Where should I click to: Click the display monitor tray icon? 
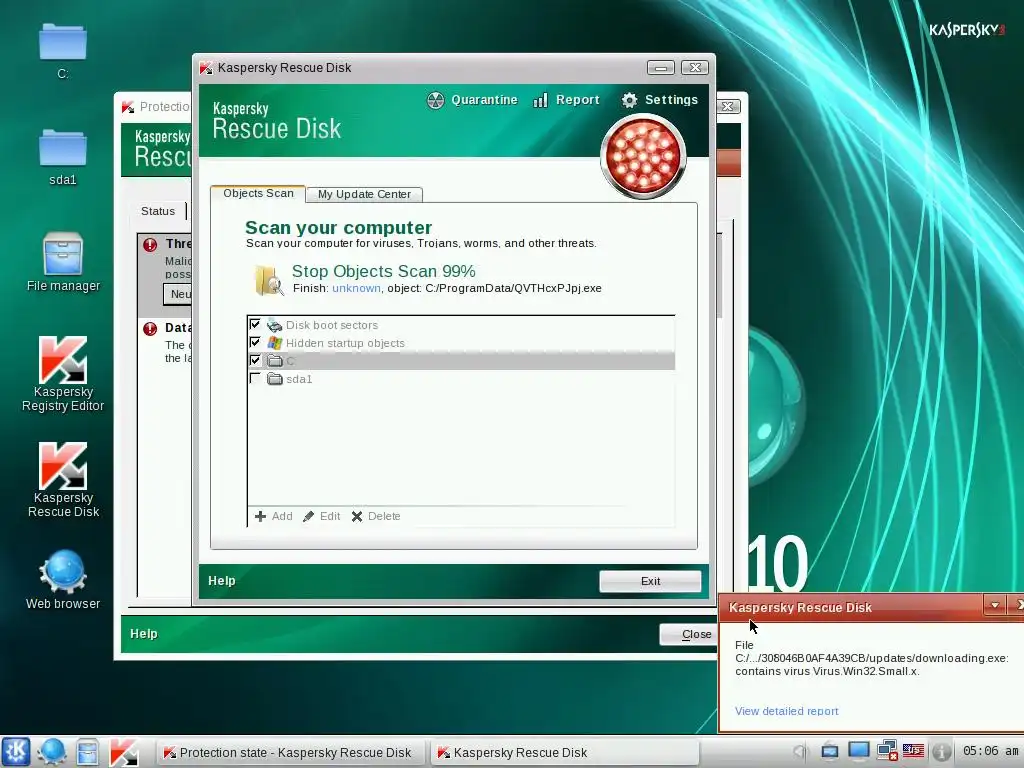click(858, 751)
